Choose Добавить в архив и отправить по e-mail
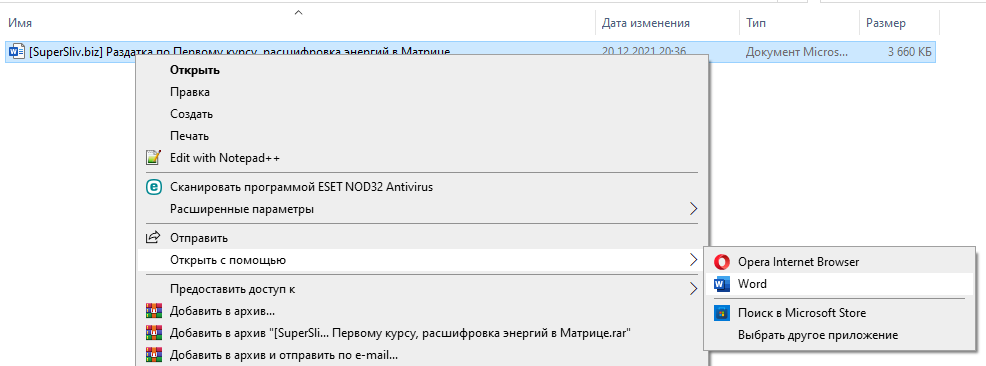This screenshot has height=366, width=986. tap(423, 354)
